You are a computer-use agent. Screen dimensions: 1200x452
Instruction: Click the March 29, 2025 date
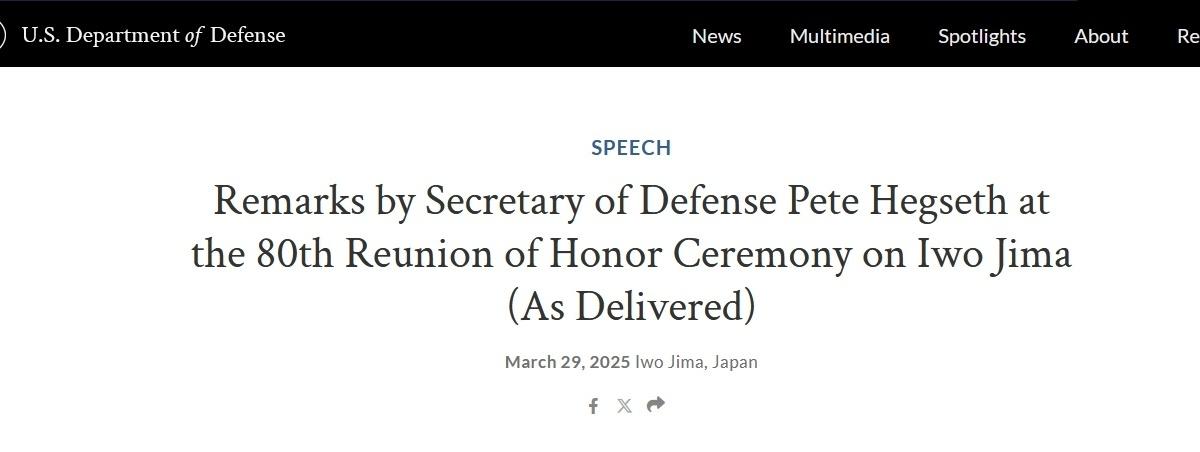pyautogui.click(x=567, y=362)
